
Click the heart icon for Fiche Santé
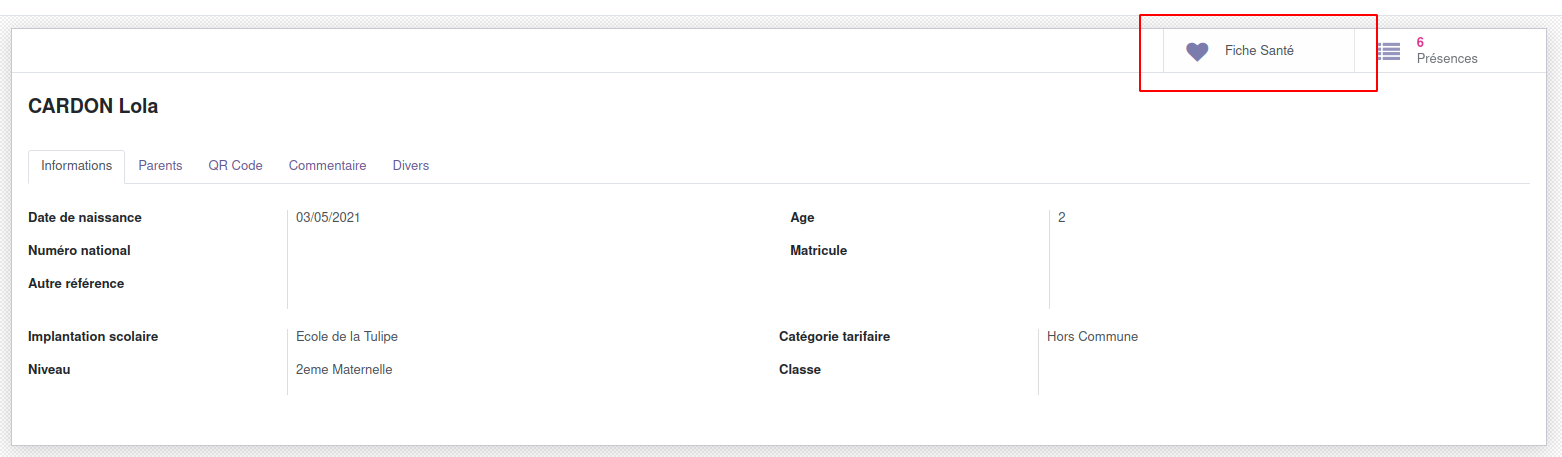1197,51
